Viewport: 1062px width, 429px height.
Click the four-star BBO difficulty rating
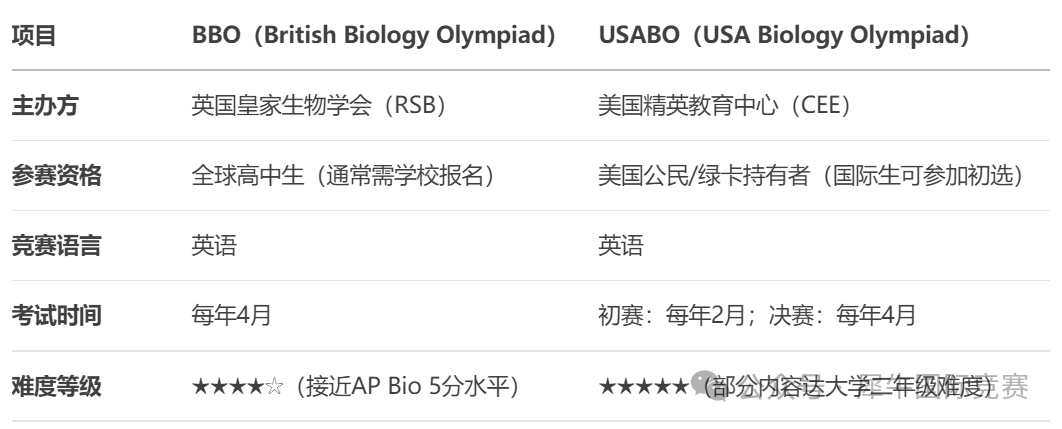pyautogui.click(x=238, y=387)
